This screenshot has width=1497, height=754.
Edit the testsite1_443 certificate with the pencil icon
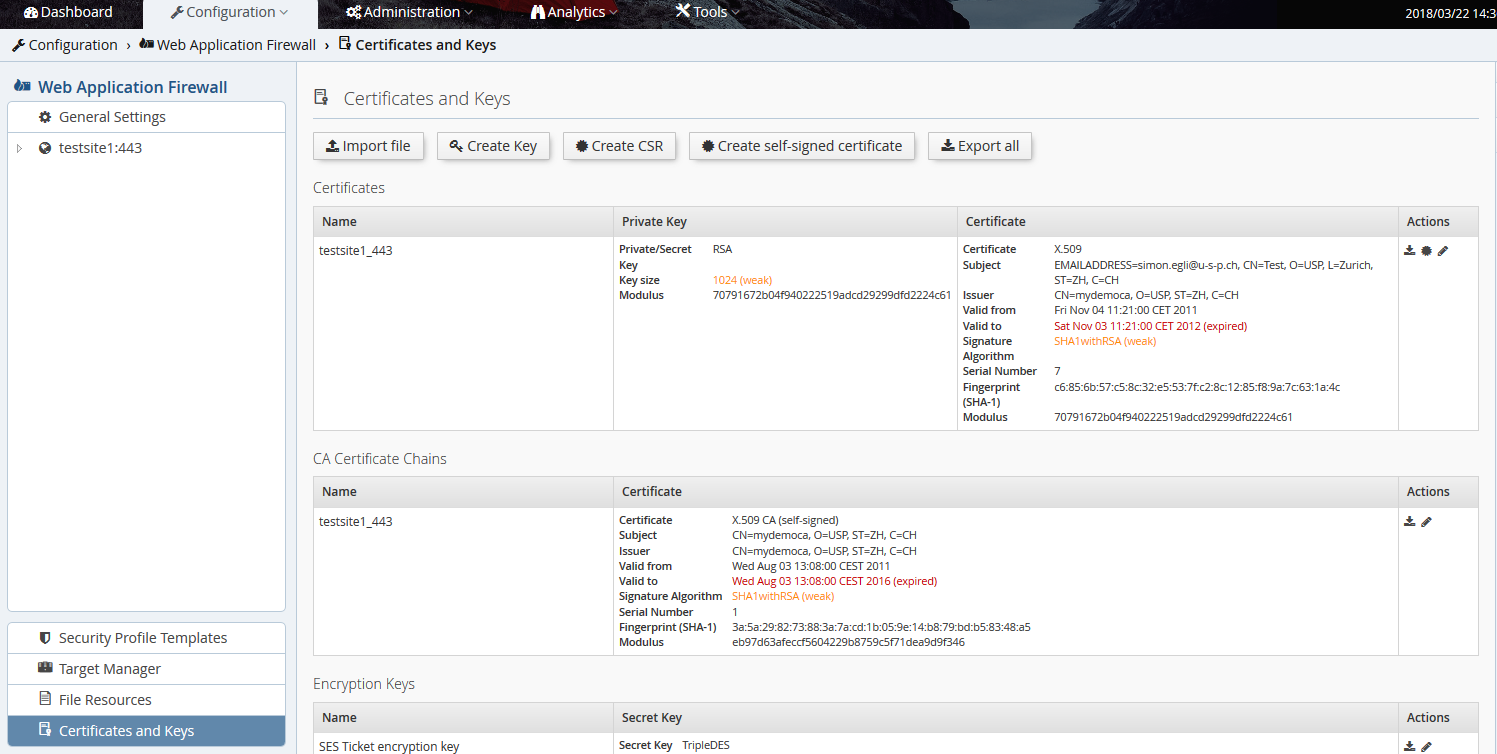point(1443,250)
